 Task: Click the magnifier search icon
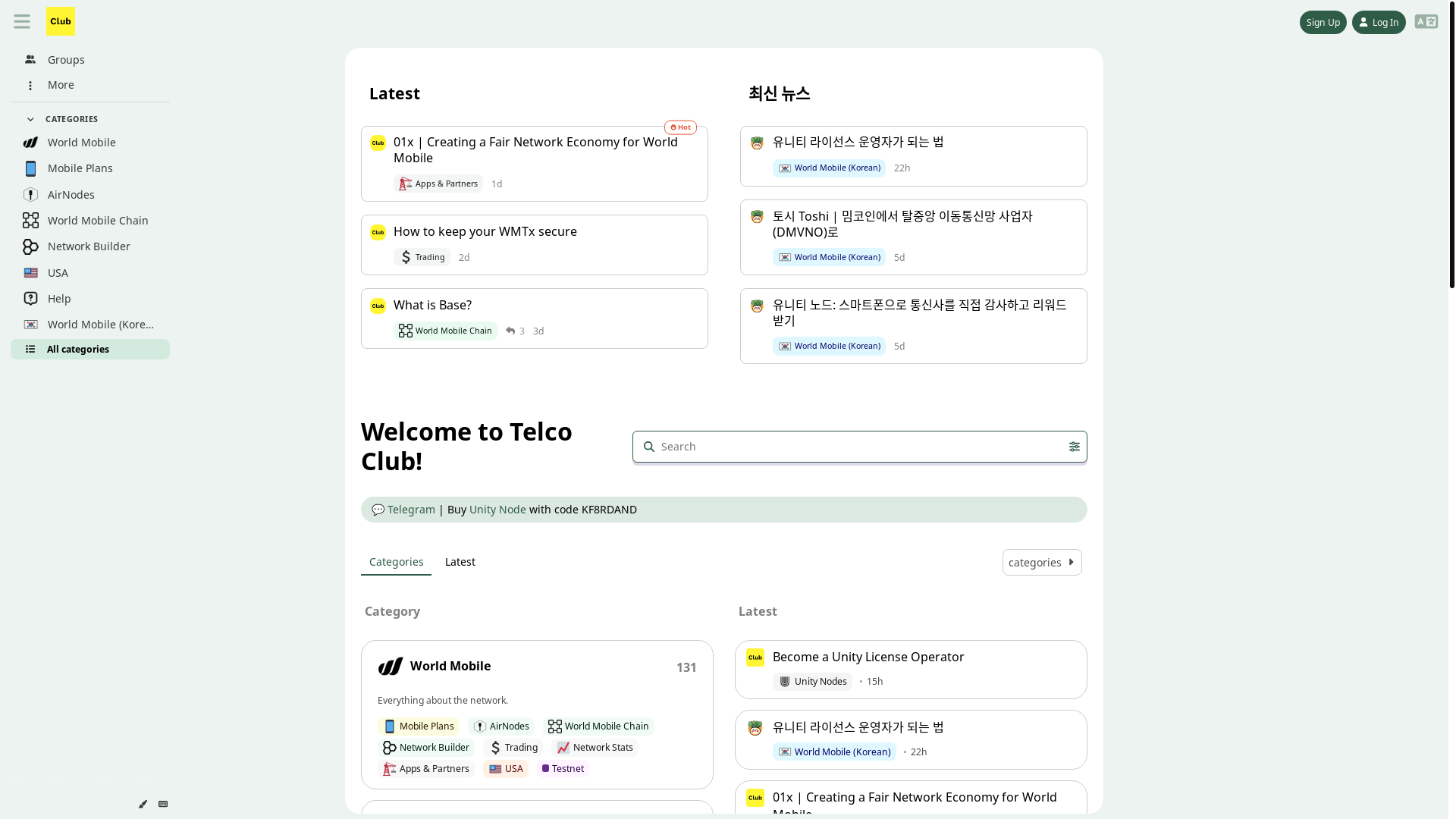pos(649,447)
